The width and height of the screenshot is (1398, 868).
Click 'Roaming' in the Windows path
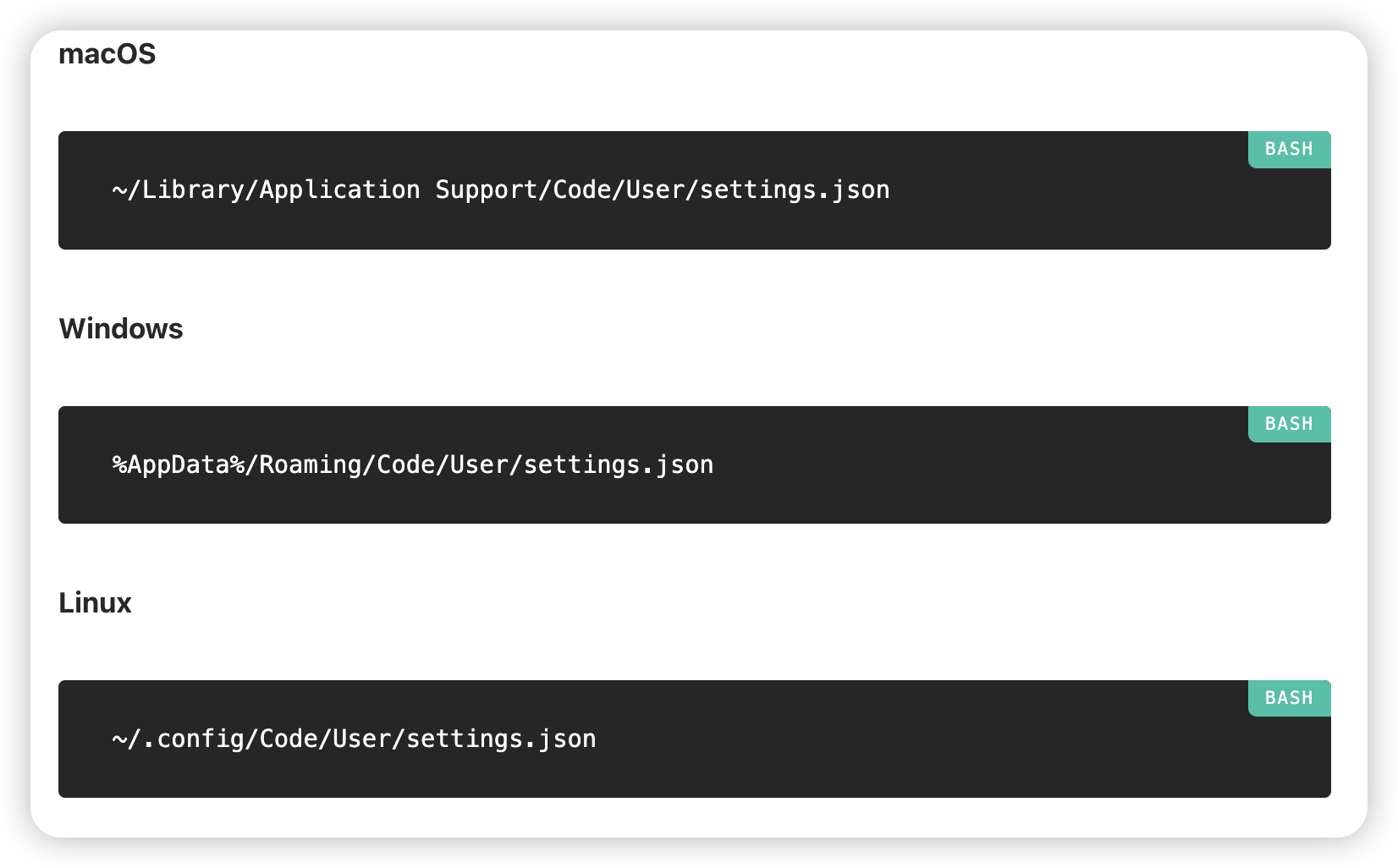coord(310,465)
